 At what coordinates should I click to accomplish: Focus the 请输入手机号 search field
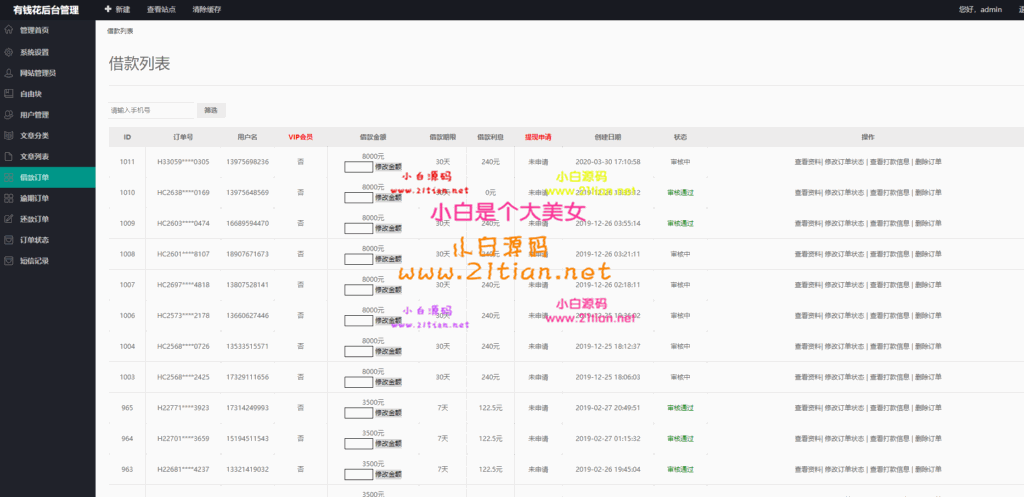tap(152, 110)
